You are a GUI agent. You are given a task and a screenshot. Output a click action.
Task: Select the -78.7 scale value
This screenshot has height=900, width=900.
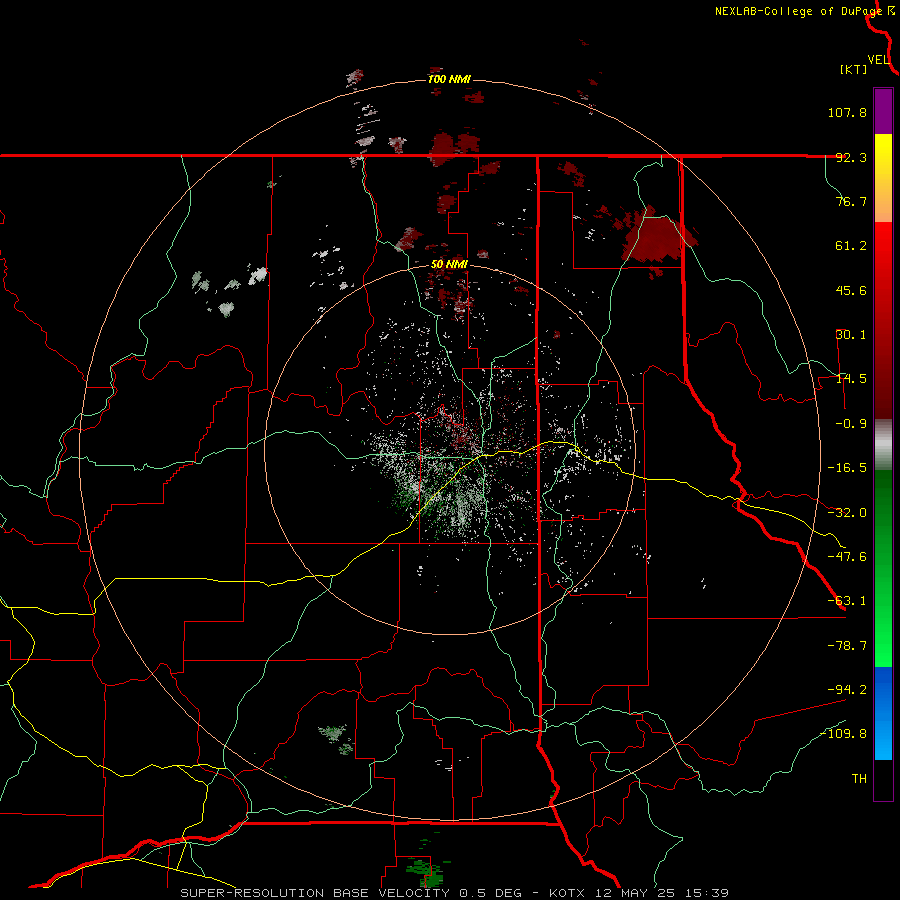847,646
